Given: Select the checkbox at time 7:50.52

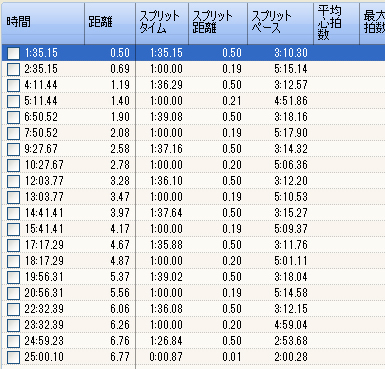Looking at the screenshot, I should (x=14, y=133).
